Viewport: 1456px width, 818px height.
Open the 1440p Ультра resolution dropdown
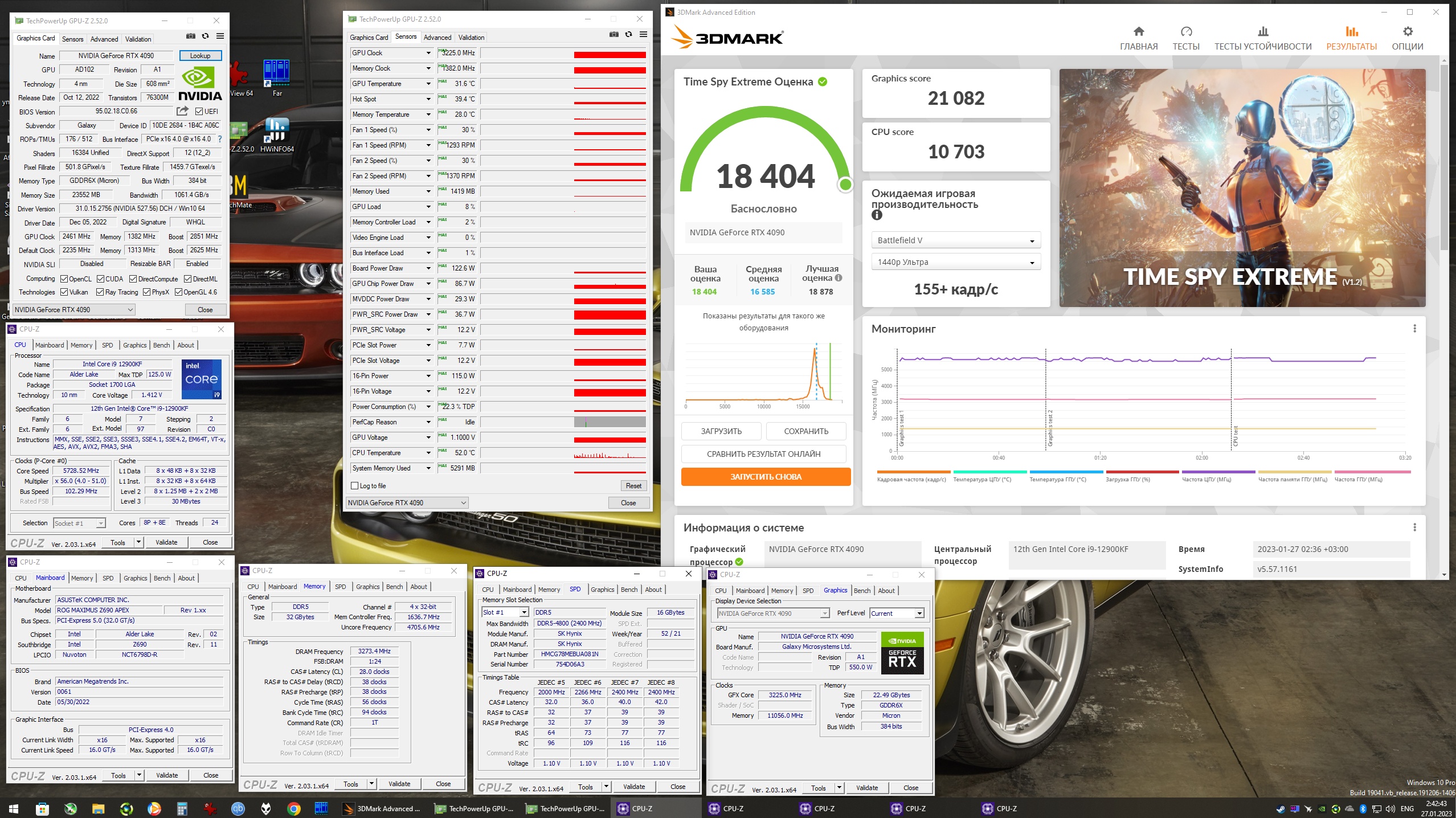[x=956, y=262]
